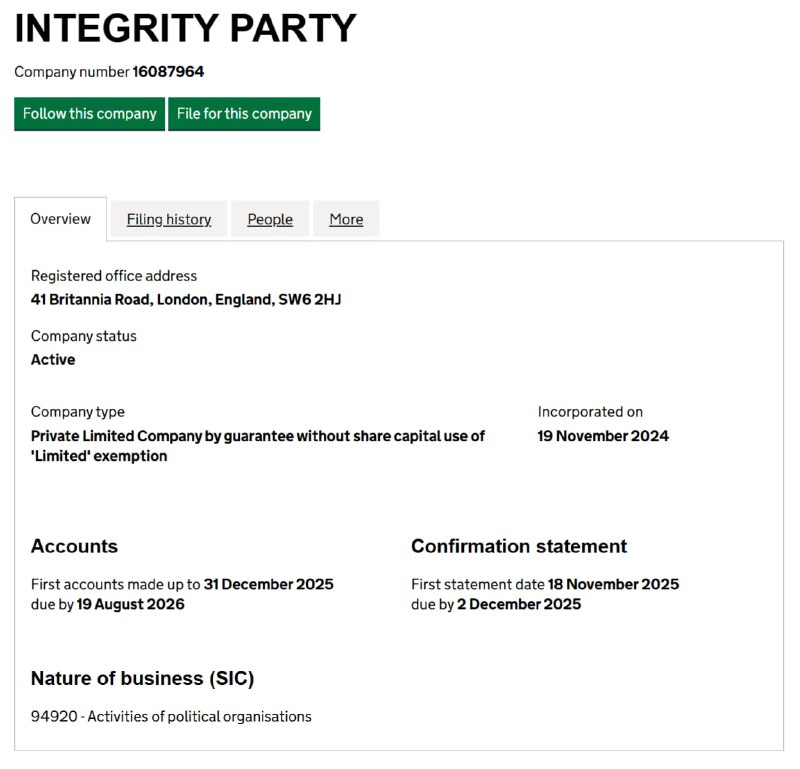Click accounts due date 19 August 2026
The image size is (800, 769).
[130, 604]
